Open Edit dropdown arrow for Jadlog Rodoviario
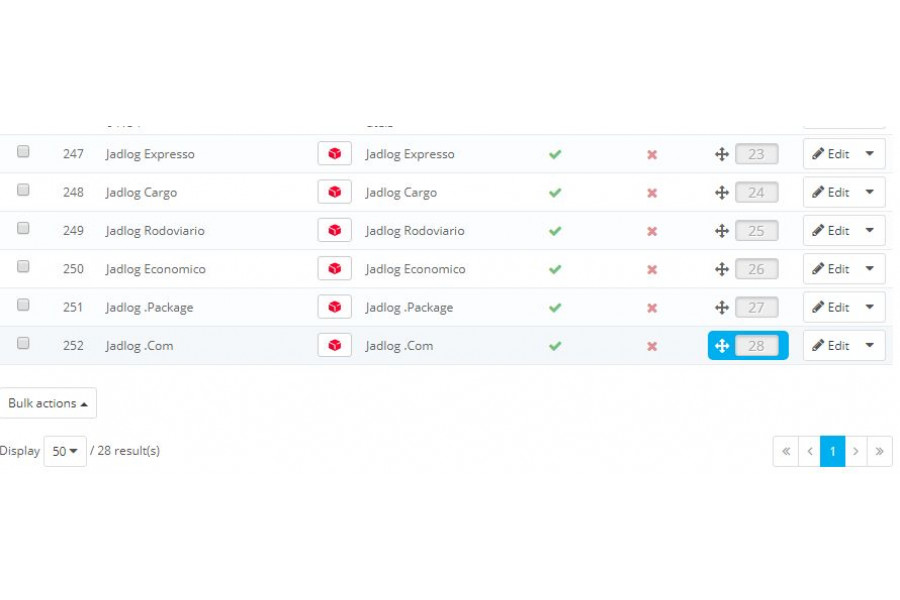The height and width of the screenshot is (600, 900). (x=870, y=230)
